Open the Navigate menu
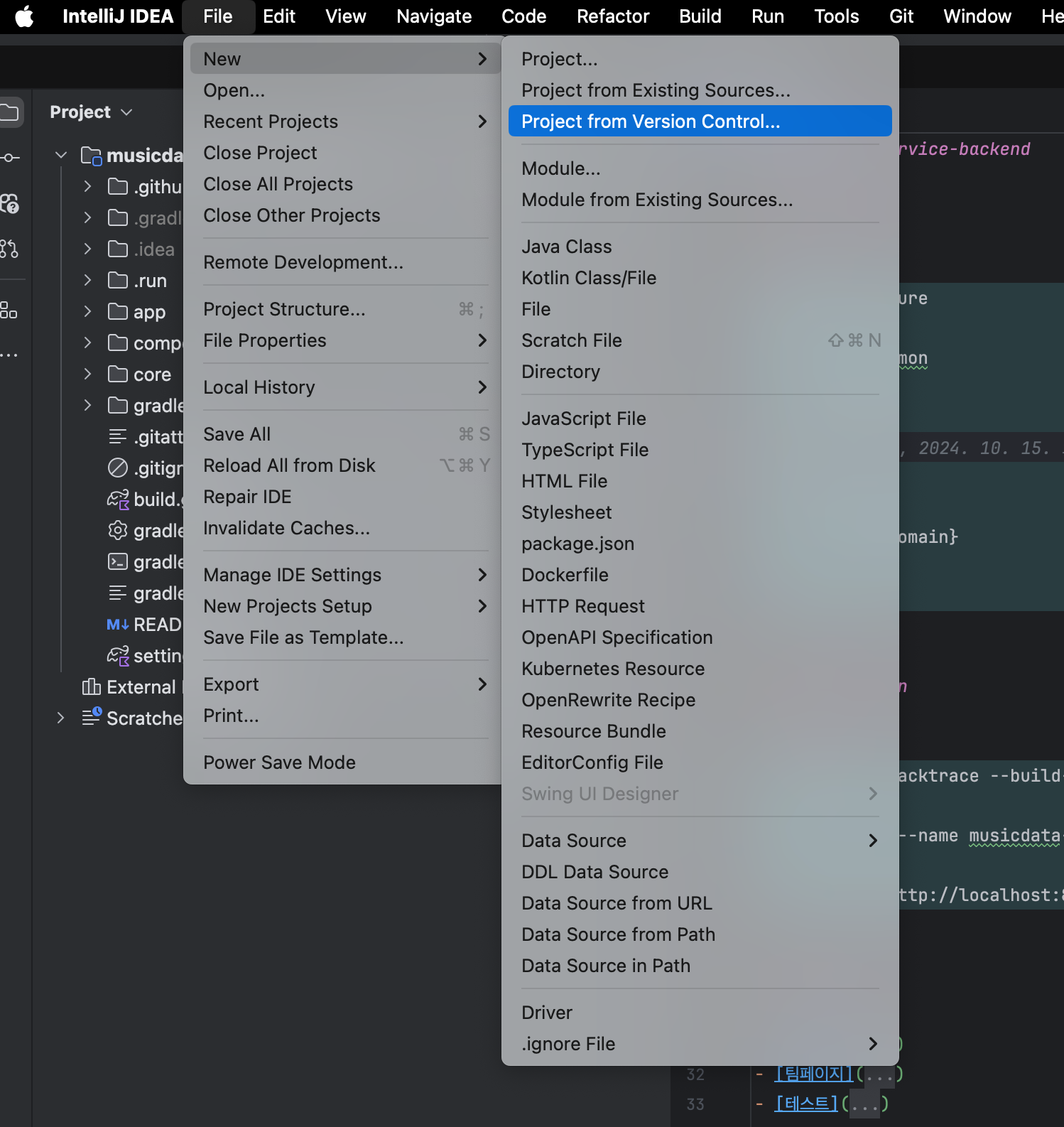Viewport: 1064px width, 1127px height. [x=434, y=16]
